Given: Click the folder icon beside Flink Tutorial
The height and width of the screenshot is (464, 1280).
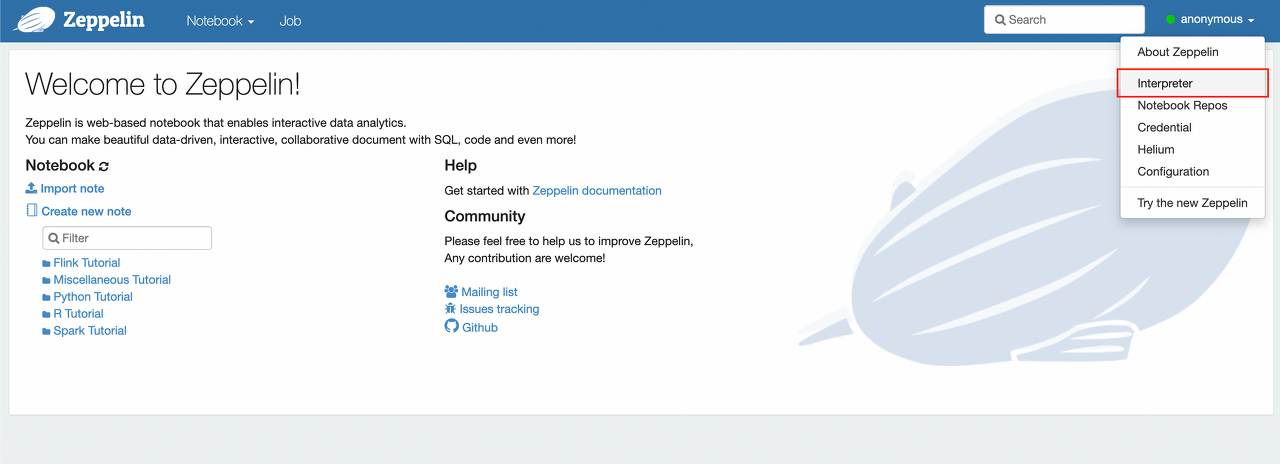Looking at the screenshot, I should click(x=46, y=263).
